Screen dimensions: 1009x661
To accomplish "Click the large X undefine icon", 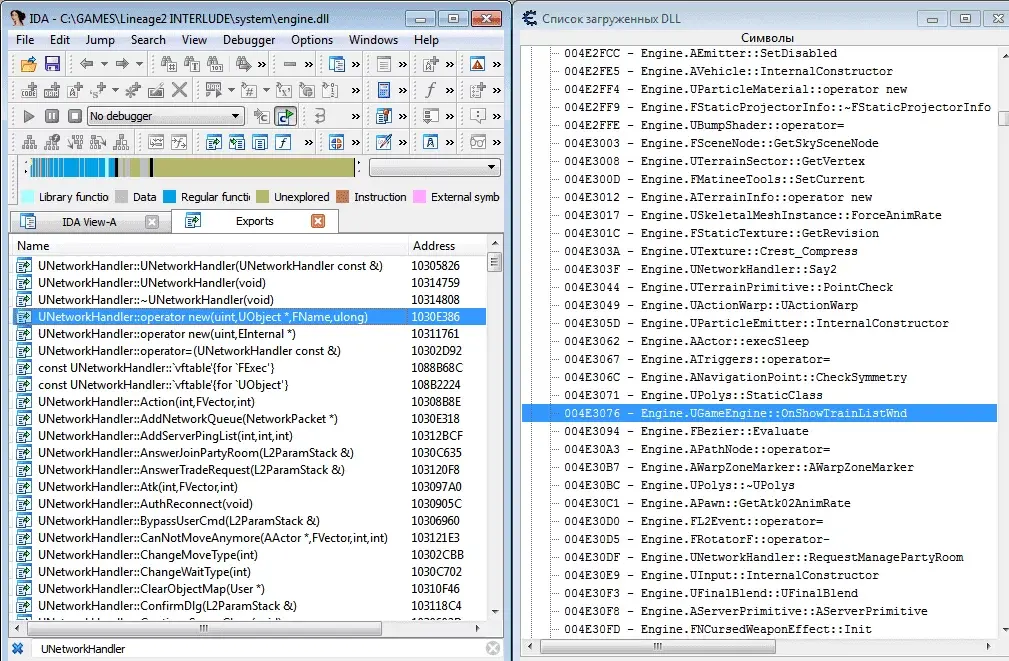I will [x=180, y=90].
